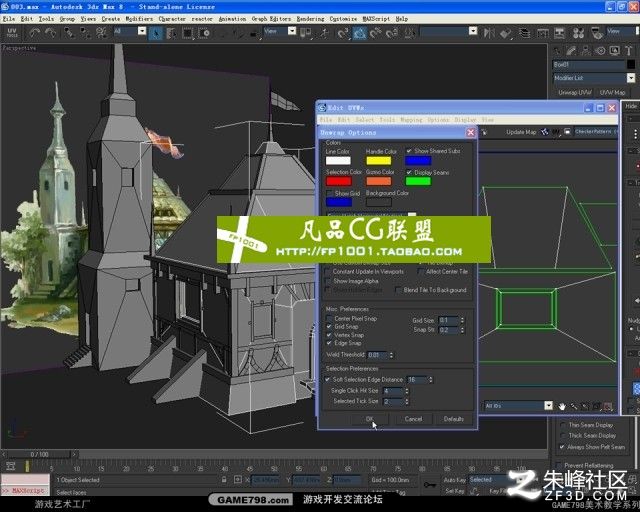Click the white Line Color swatch
Viewport: 640px width, 512px height.
pyautogui.click(x=338, y=160)
